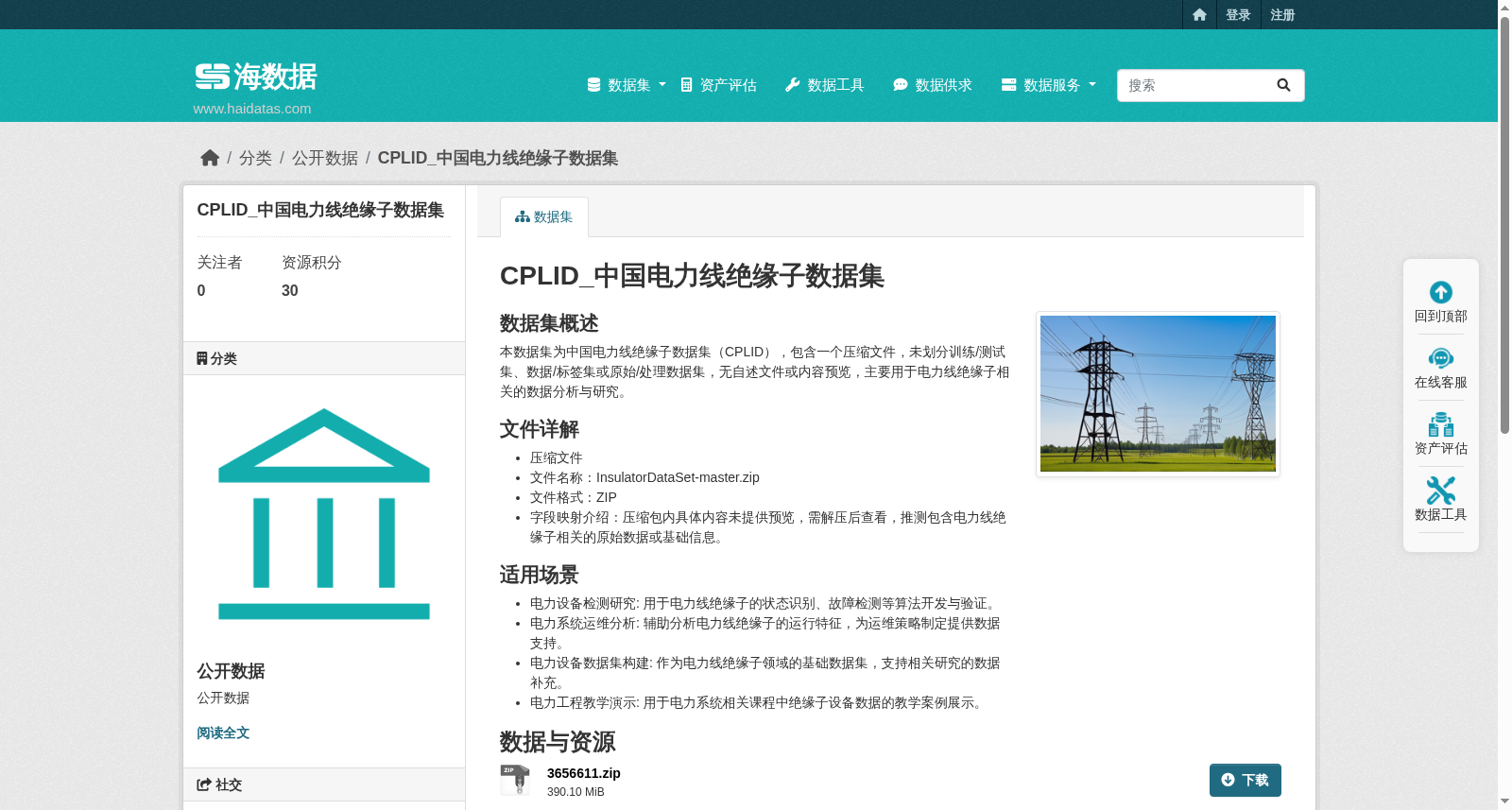The width and height of the screenshot is (1512, 810).
Task: Click the 关注者 count value 0
Action: (x=201, y=291)
